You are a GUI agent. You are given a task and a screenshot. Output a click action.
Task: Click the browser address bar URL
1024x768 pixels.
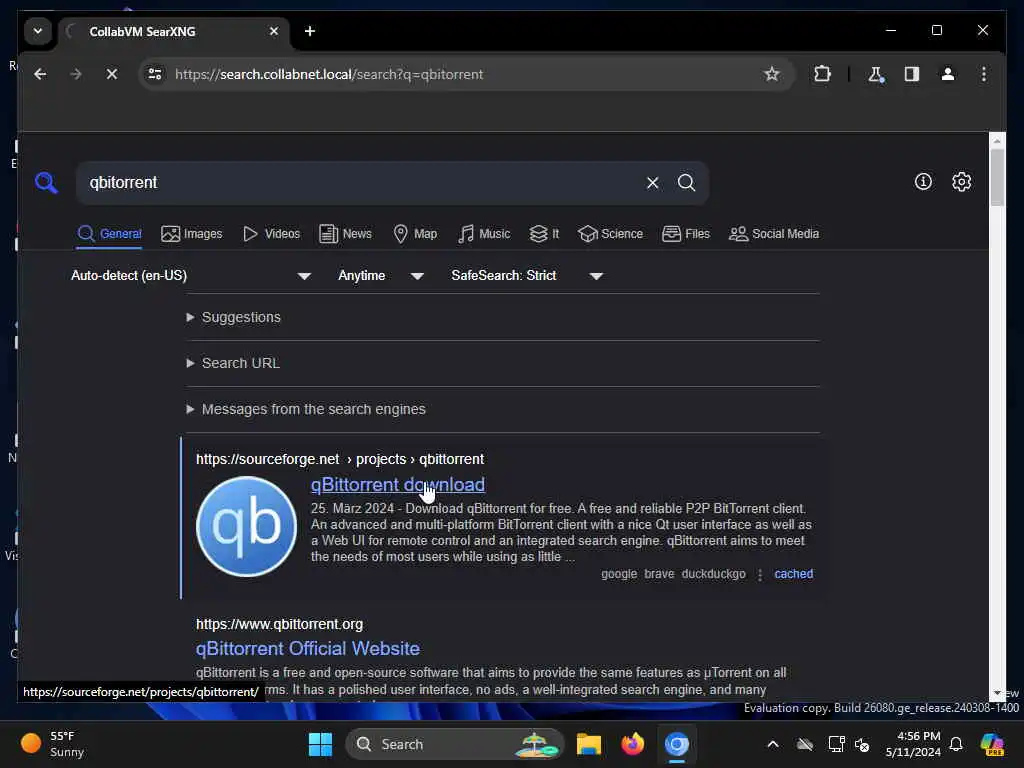(x=329, y=74)
